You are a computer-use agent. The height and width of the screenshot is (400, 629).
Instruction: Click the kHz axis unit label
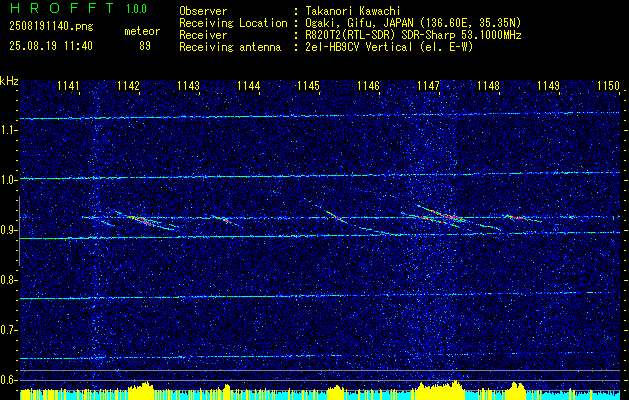9,81
